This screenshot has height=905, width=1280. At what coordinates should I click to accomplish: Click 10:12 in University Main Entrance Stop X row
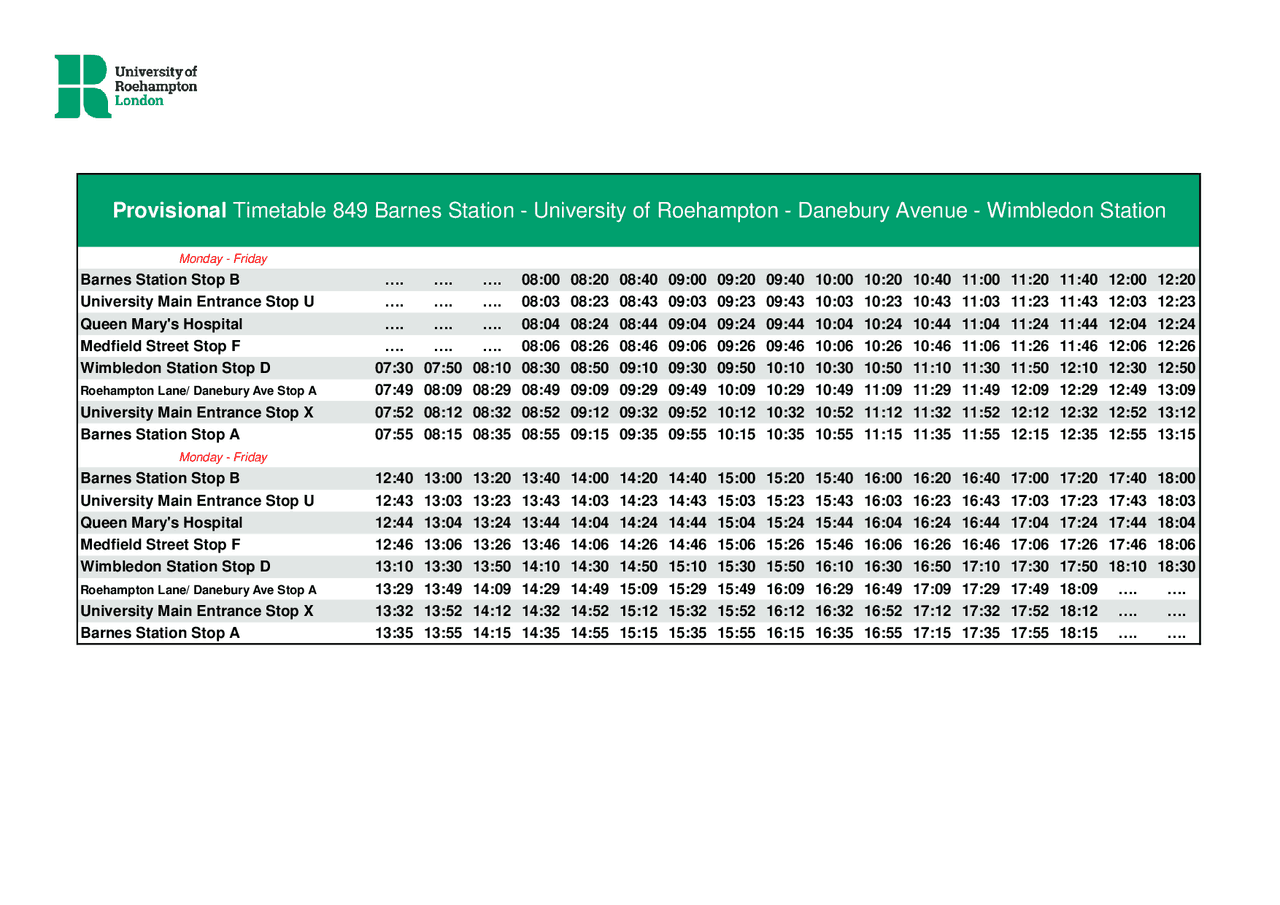[x=737, y=412]
